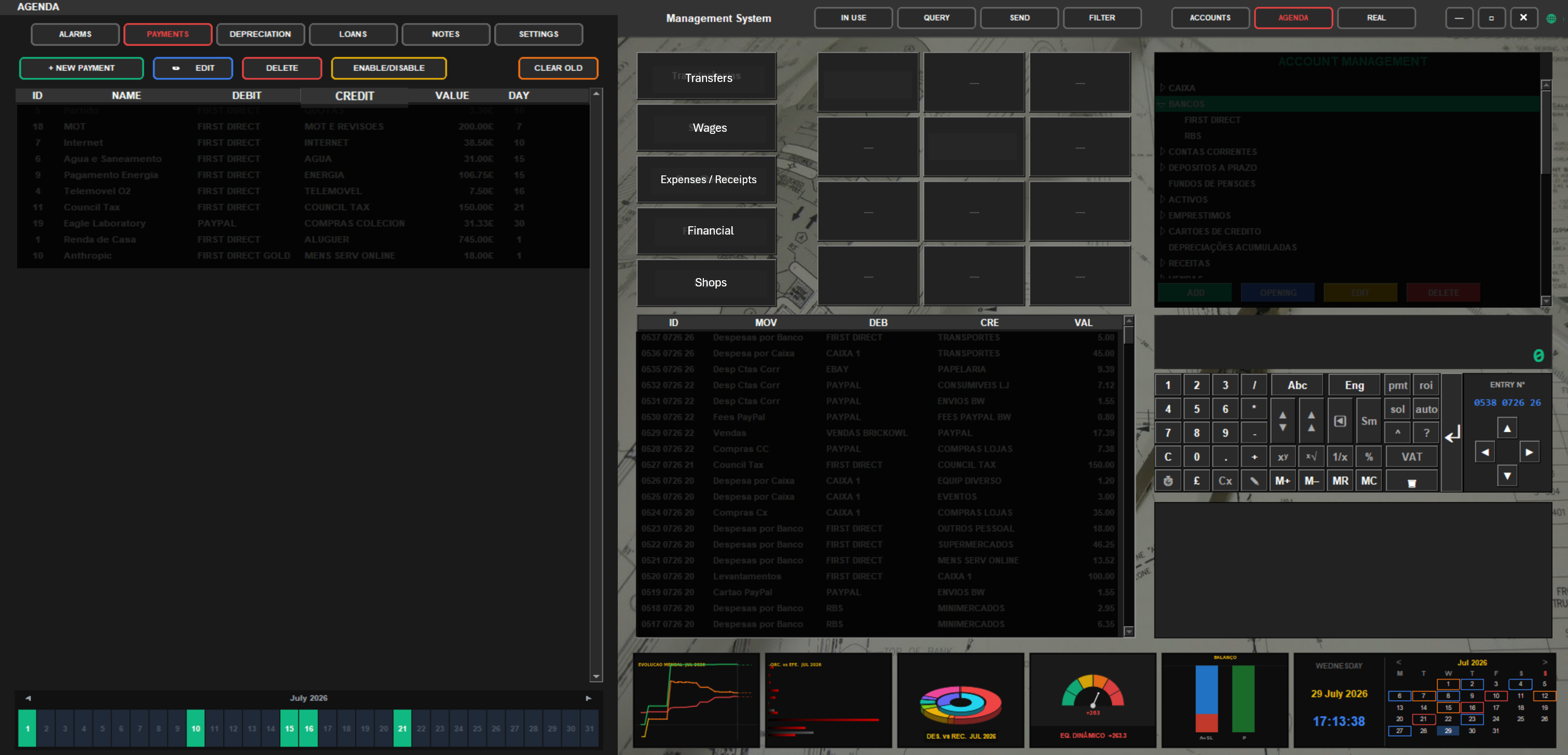Viewport: 1568px width, 755px height.
Task: Open the ACCOUNTS tab in top bar
Action: click(1210, 18)
